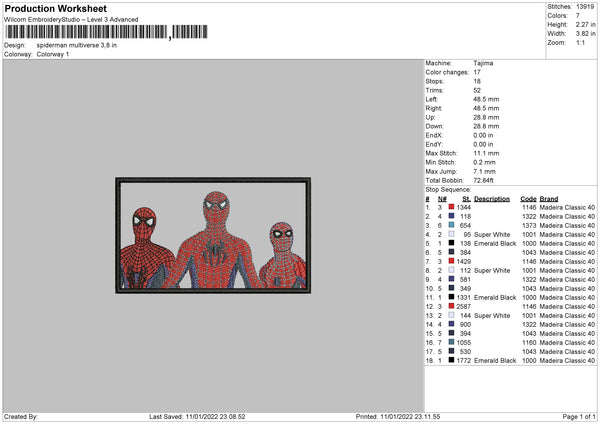The image size is (600, 424).
Task: Click the barcode under the worksheet title
Action: coord(106,32)
